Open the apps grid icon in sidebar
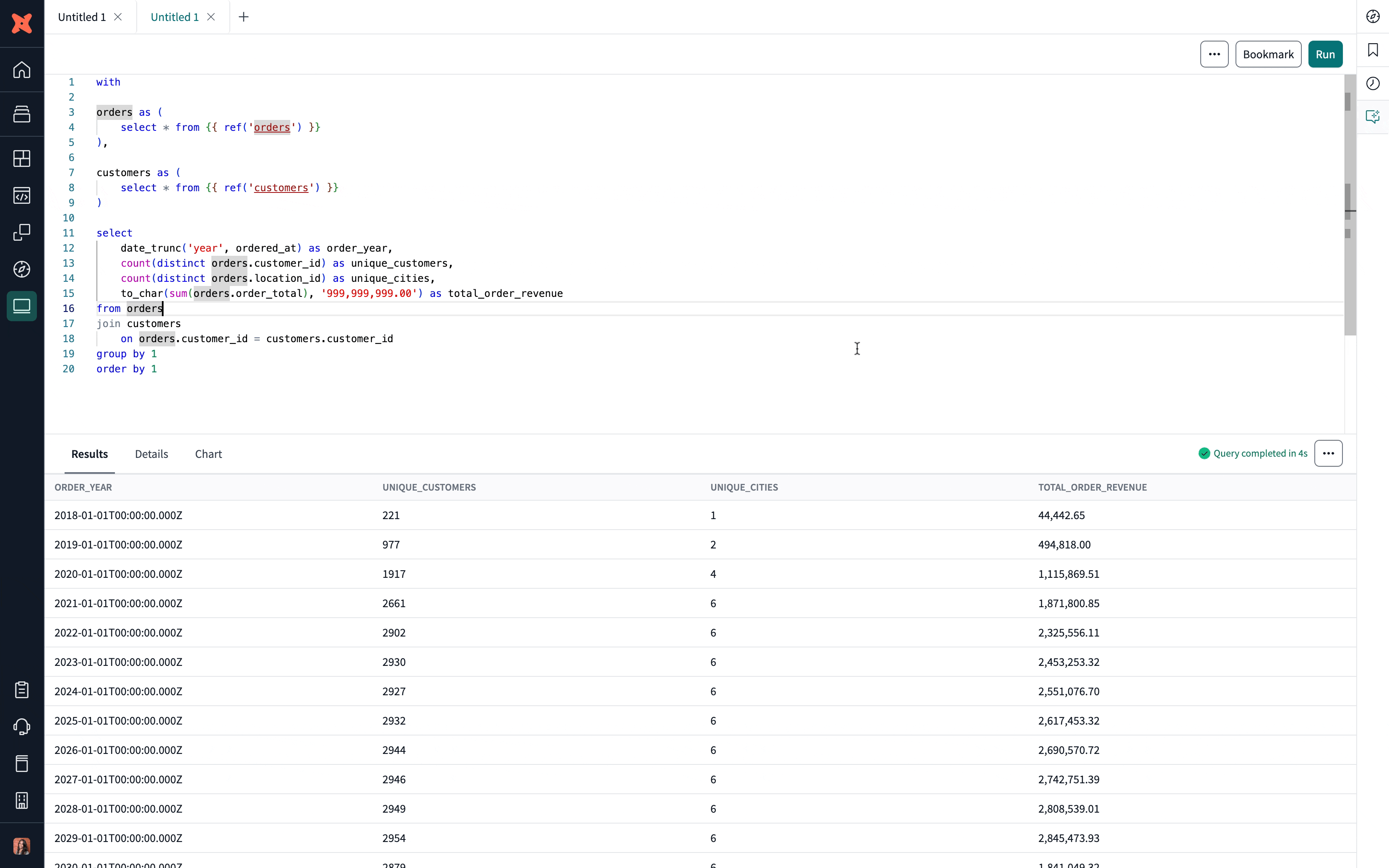The width and height of the screenshot is (1389, 868). point(21,159)
